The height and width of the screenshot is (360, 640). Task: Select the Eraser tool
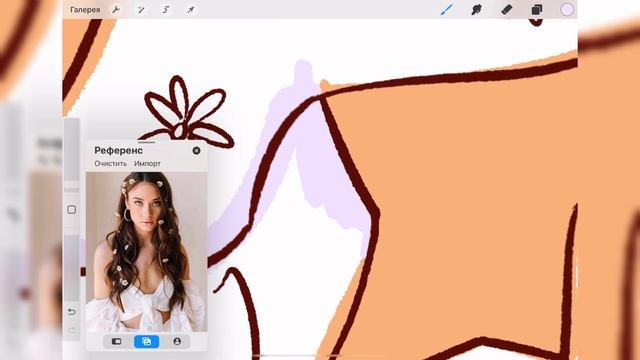[507, 9]
